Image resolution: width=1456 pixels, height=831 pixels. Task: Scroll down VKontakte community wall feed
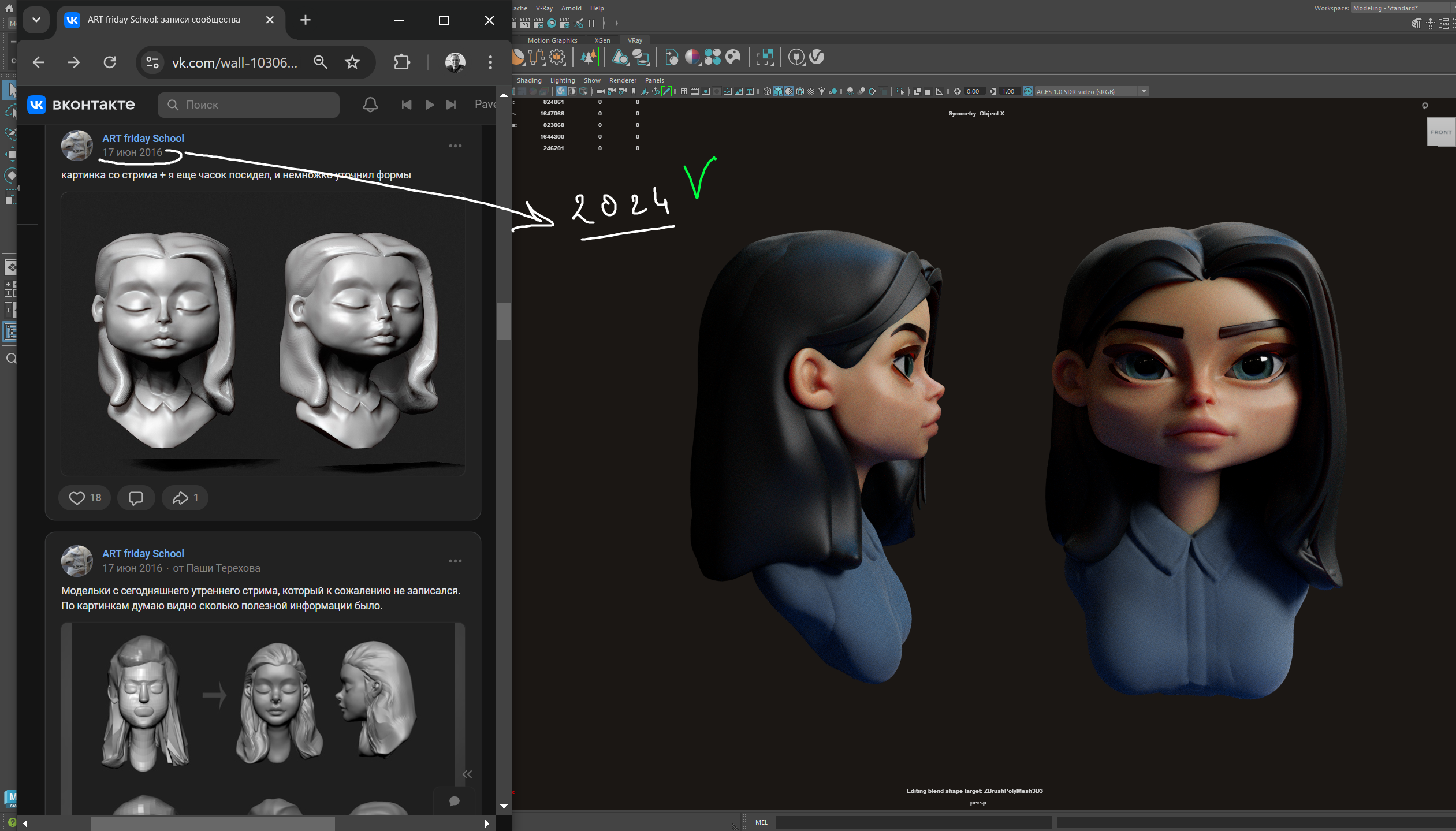[x=503, y=808]
